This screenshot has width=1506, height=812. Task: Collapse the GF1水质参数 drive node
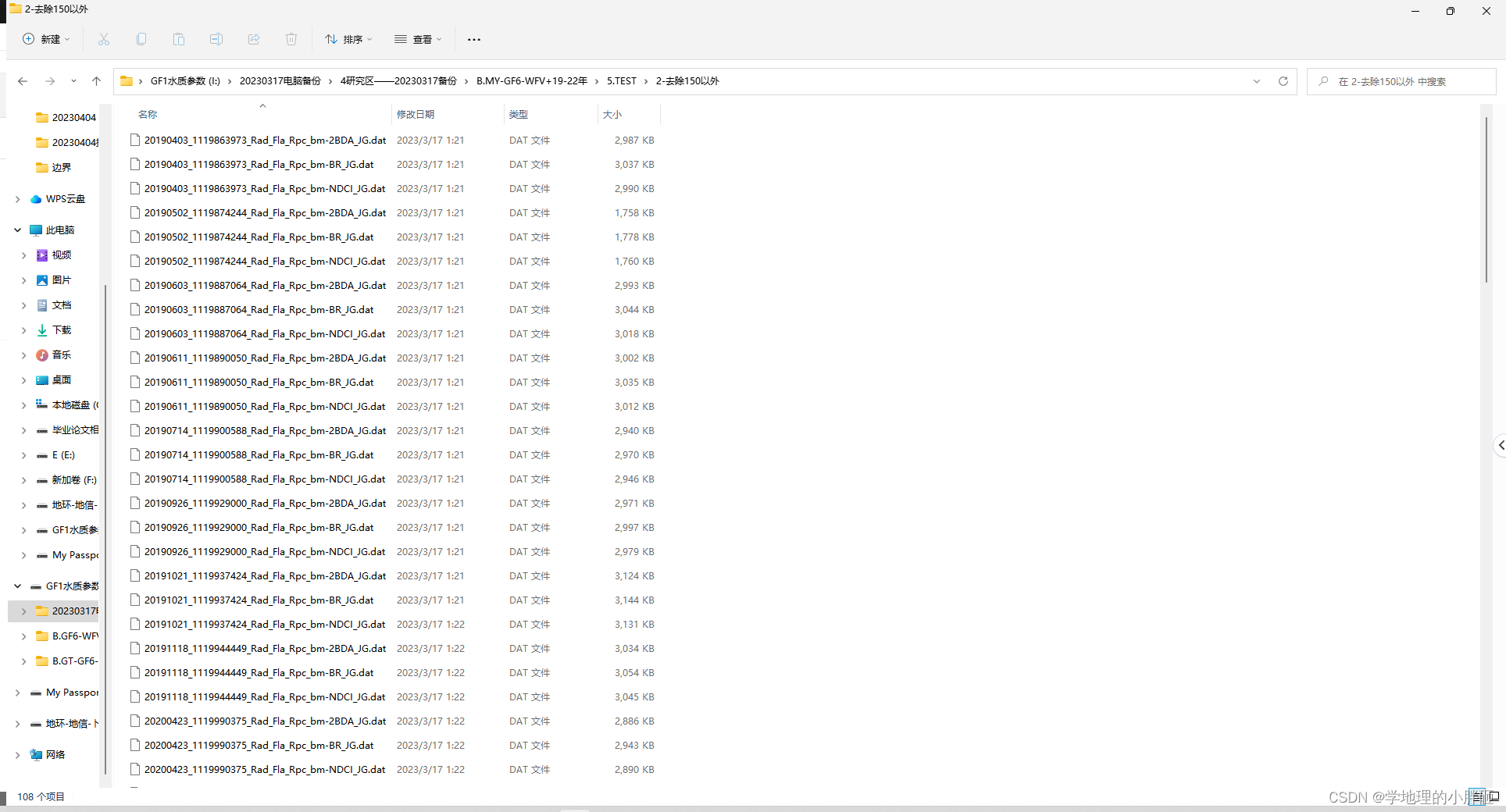coord(17,586)
